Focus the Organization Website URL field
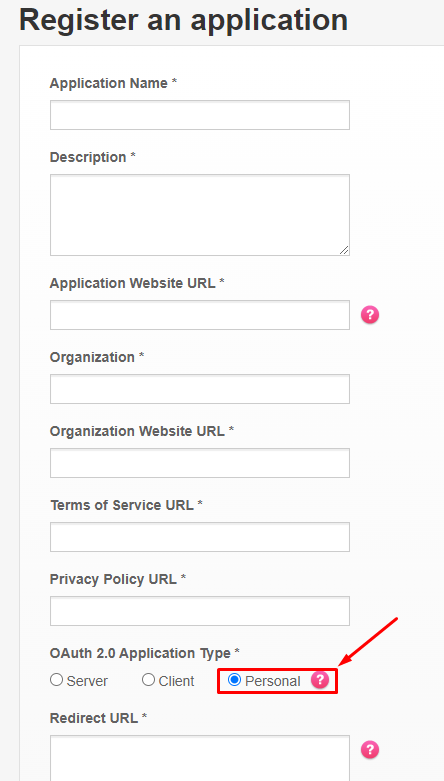The image size is (444, 781). pyautogui.click(x=200, y=463)
